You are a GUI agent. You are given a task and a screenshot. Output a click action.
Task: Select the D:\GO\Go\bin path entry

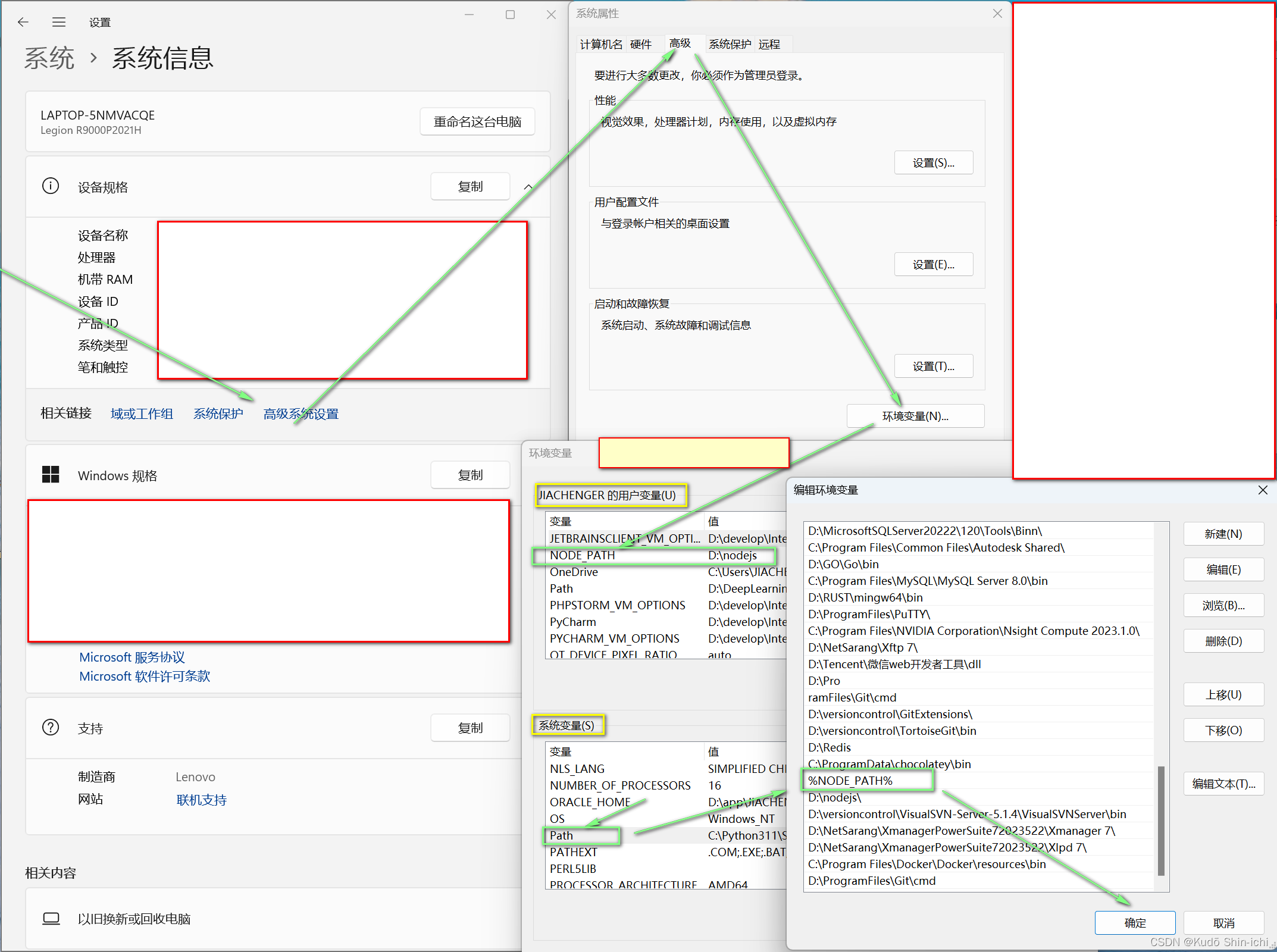pos(979,564)
